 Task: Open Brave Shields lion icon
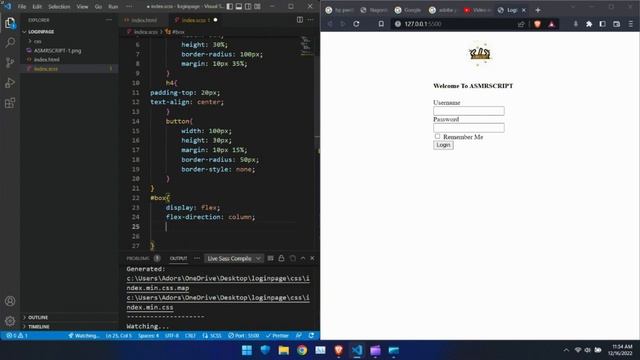[x=538, y=24]
